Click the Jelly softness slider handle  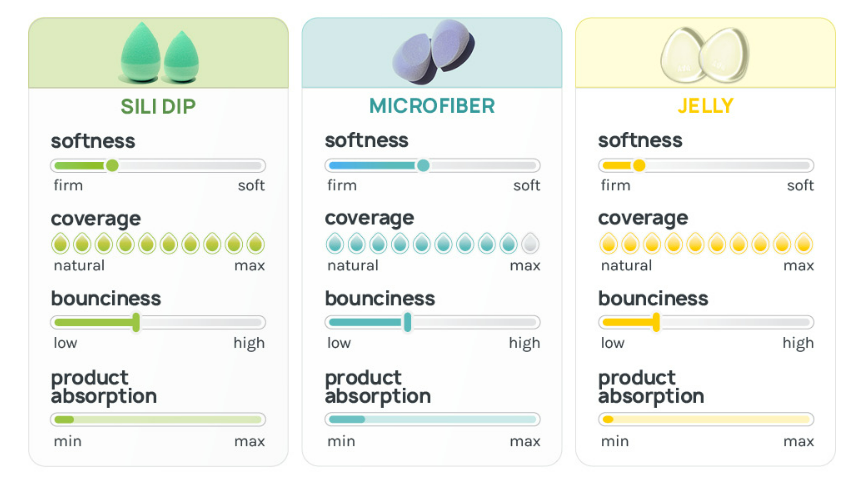pyautogui.click(x=639, y=166)
